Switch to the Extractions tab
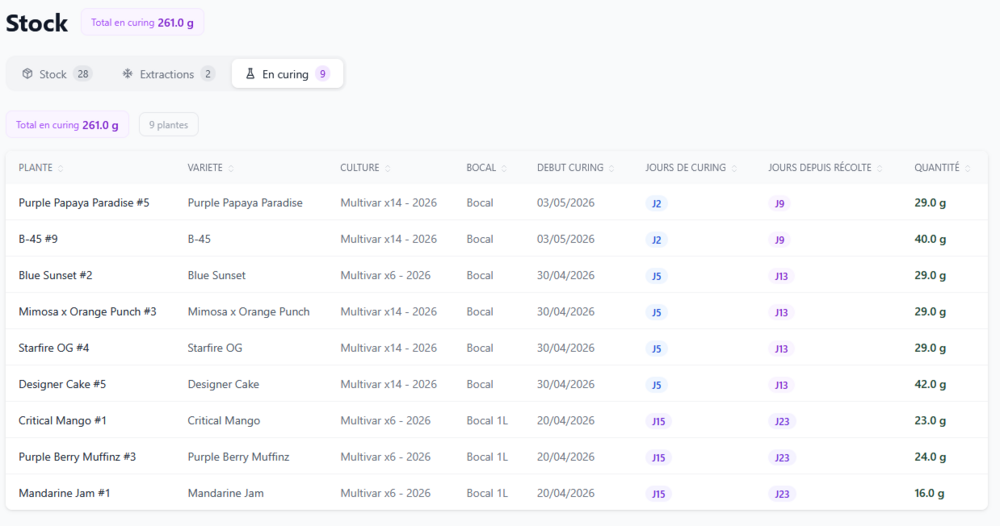 point(168,74)
